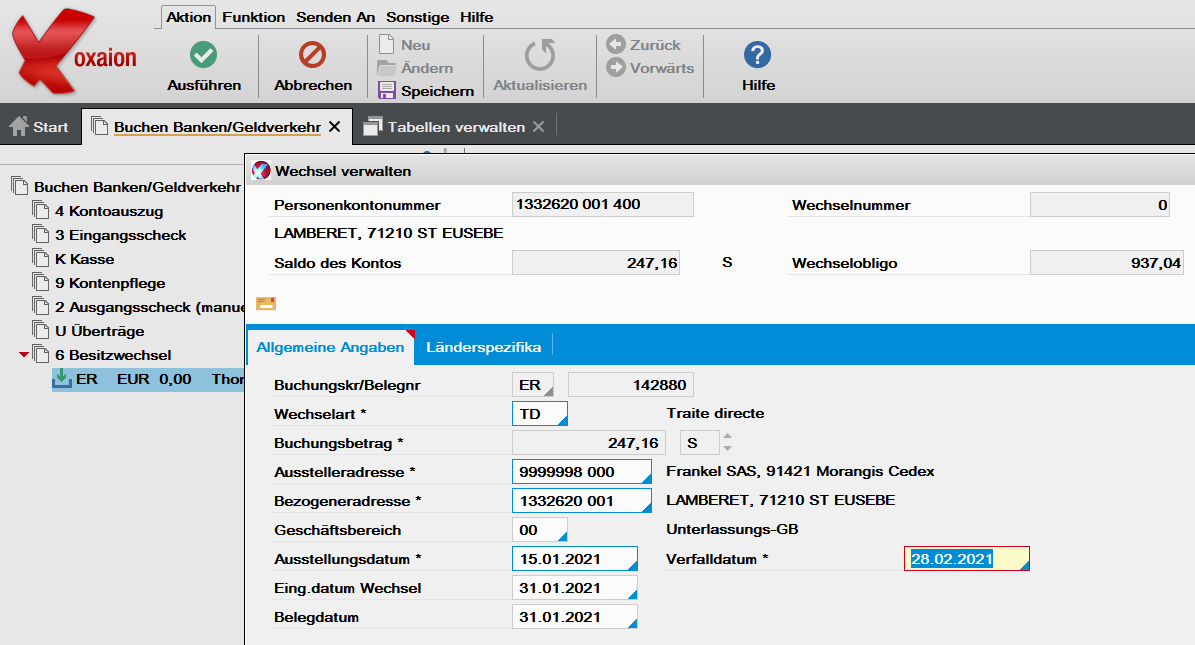1195x645 pixels.
Task: Collapse the 6 Besitzwechsel red arrow
Action: click(24, 355)
